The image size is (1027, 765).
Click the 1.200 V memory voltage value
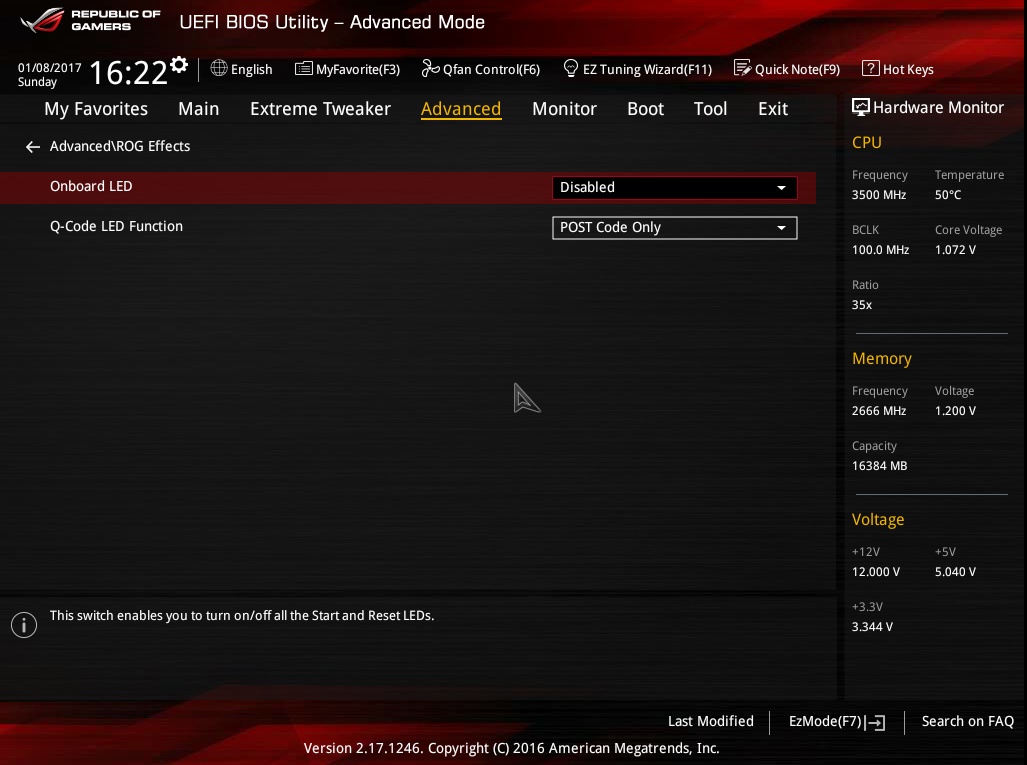pos(955,411)
